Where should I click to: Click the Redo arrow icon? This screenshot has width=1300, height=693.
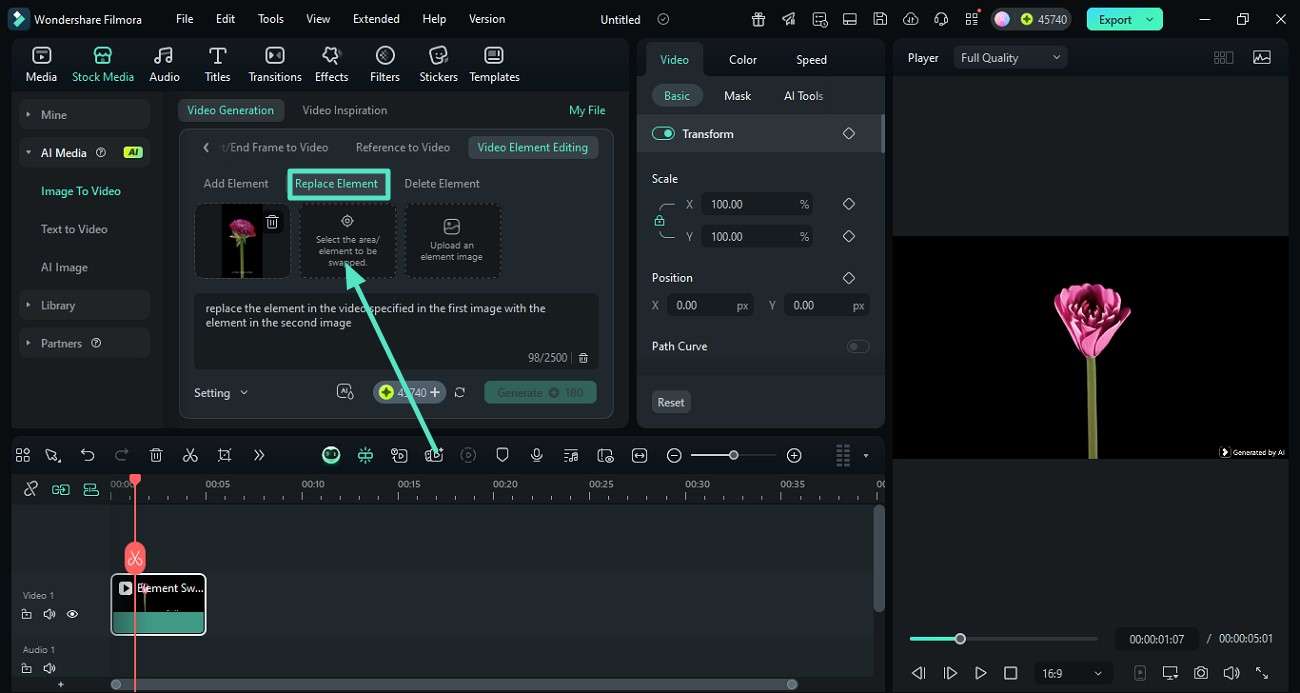[122, 455]
